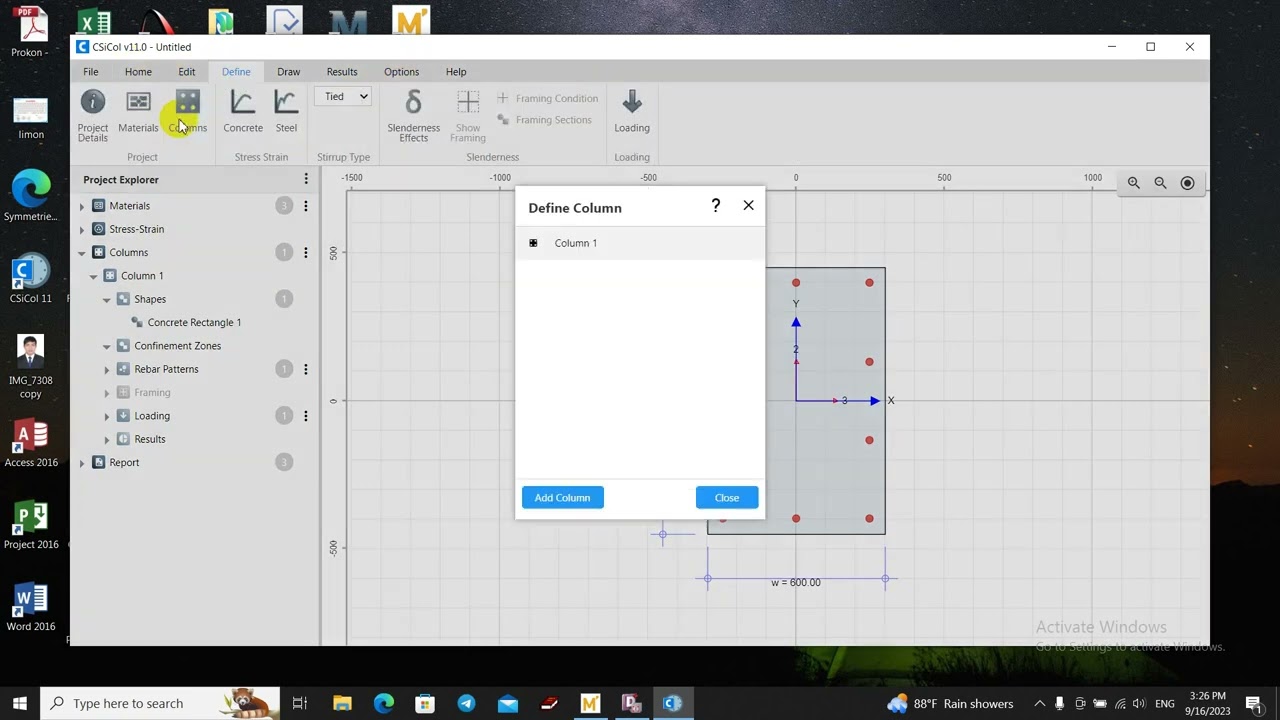Expand the Materials tree node
Screen dimensions: 1280x720
click(x=82, y=206)
